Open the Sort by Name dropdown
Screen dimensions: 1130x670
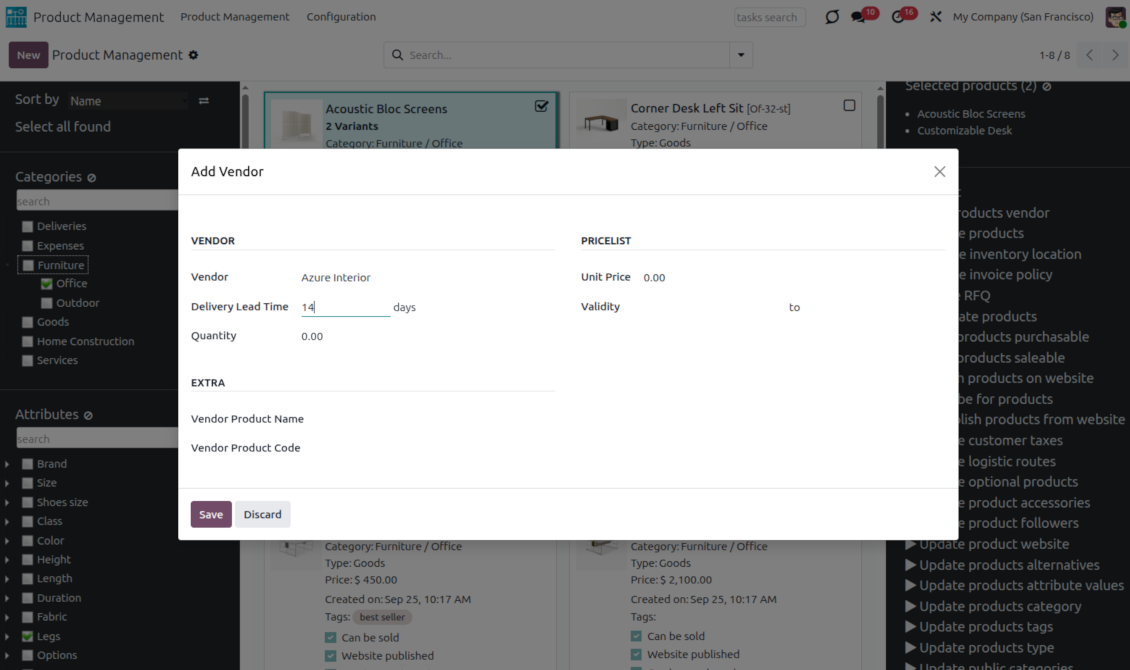tap(127, 101)
